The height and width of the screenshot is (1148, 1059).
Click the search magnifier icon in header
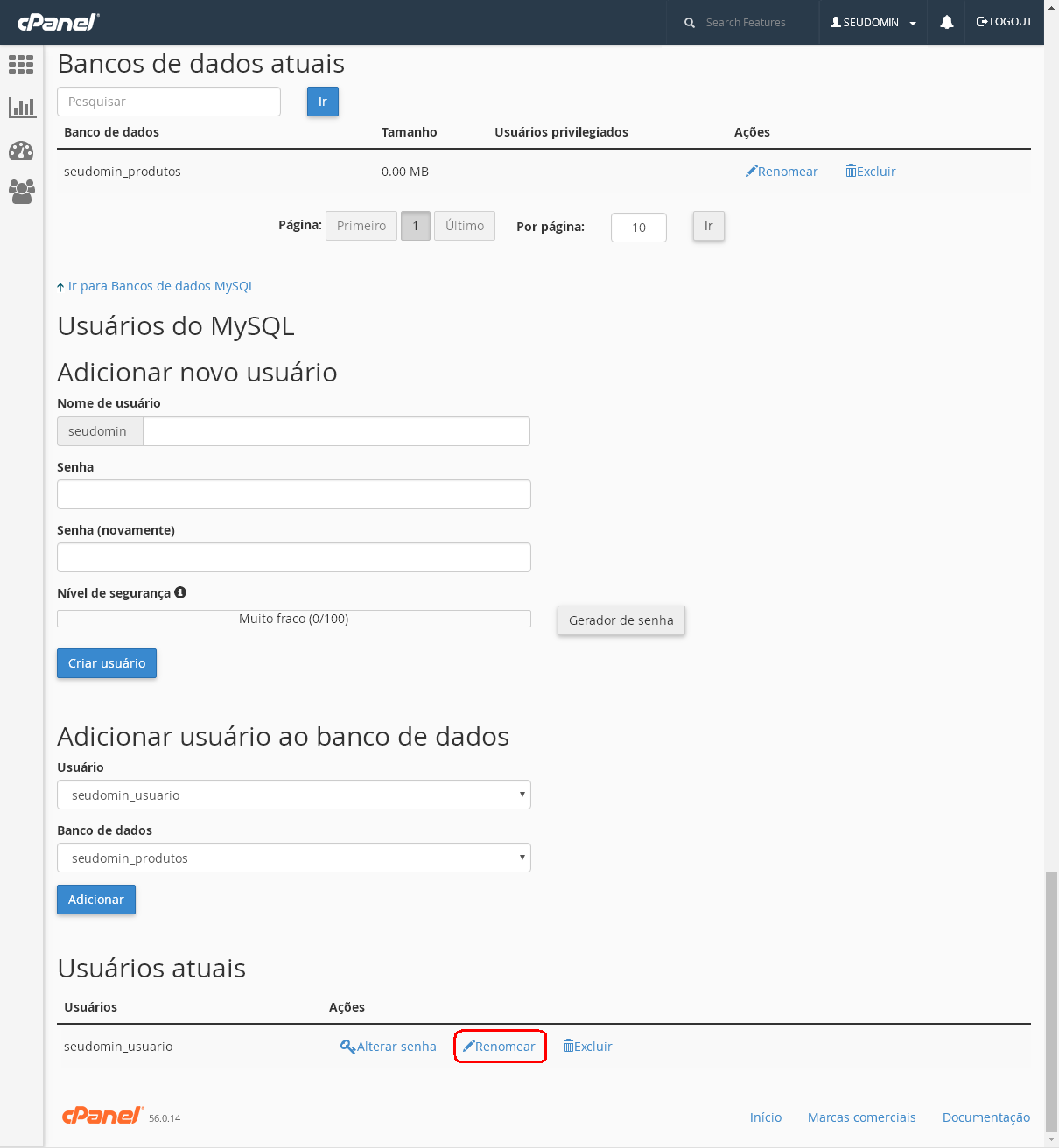coord(690,23)
